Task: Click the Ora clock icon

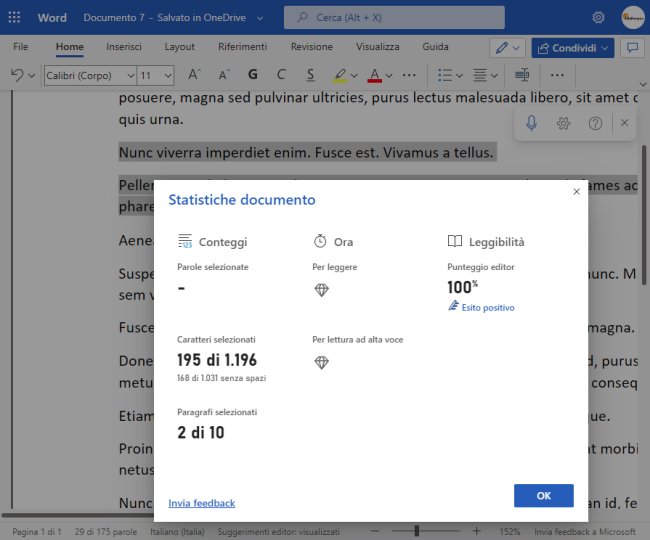Action: [320, 241]
